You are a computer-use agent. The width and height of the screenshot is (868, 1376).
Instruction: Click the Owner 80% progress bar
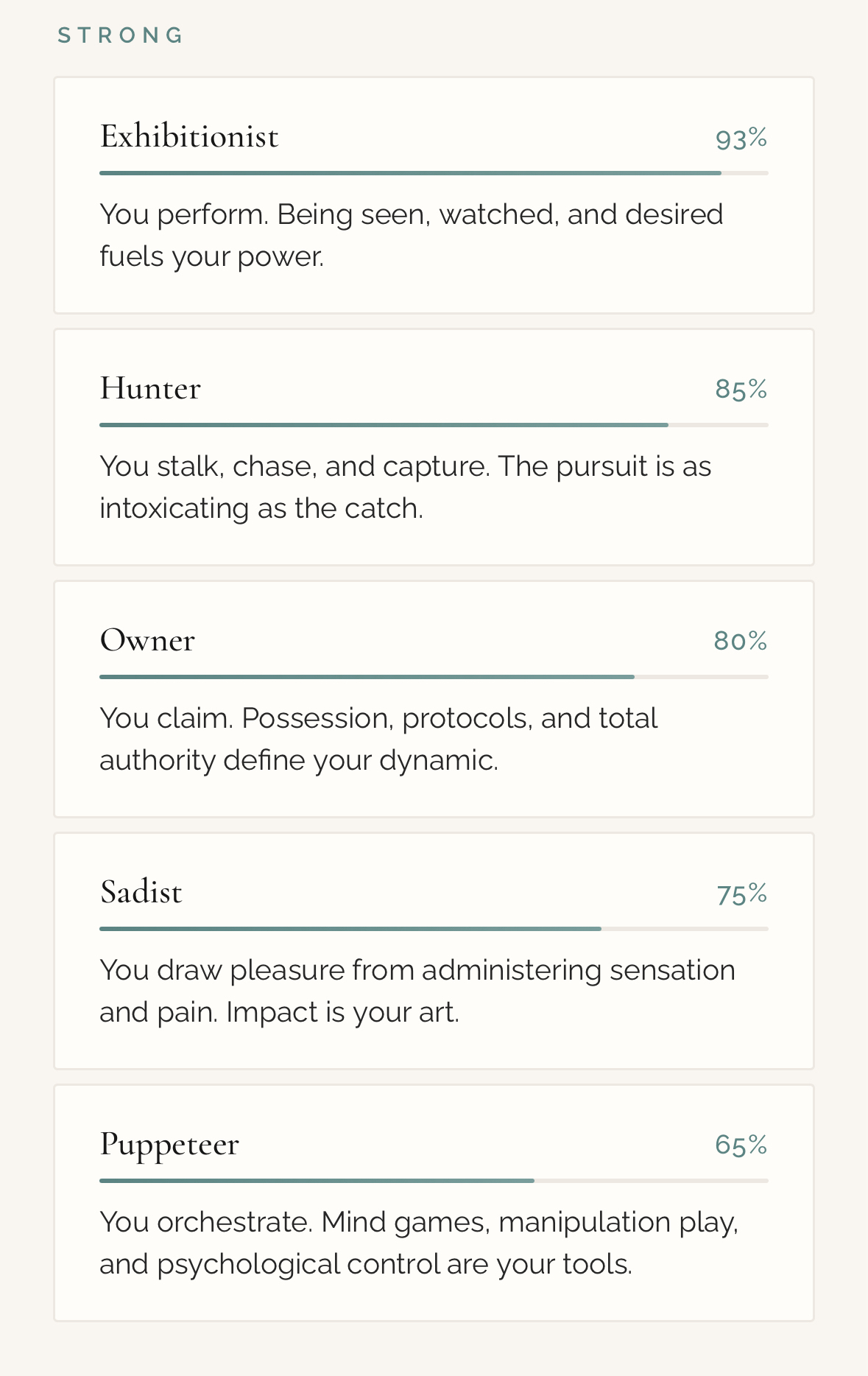tap(434, 677)
